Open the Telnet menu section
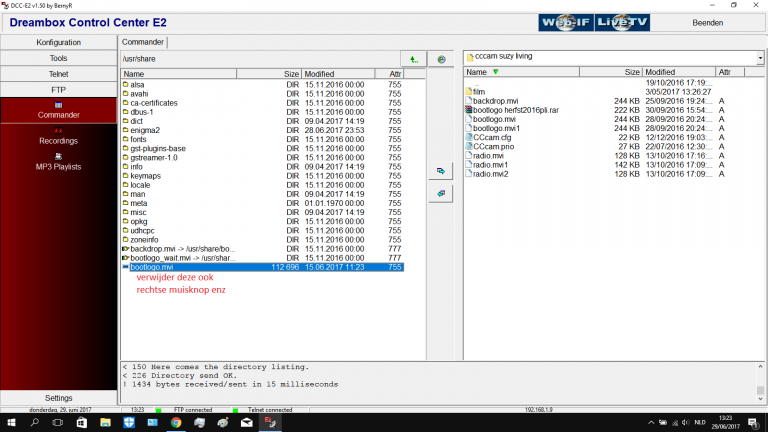This screenshot has width=768, height=432. tap(58, 74)
